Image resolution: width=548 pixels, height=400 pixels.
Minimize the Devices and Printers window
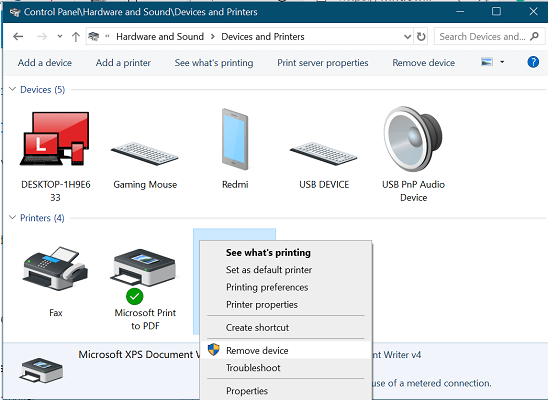[460, 12]
